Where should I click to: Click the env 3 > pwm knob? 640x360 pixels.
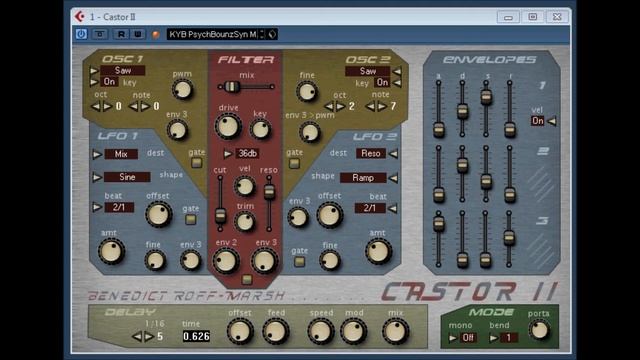(310, 132)
